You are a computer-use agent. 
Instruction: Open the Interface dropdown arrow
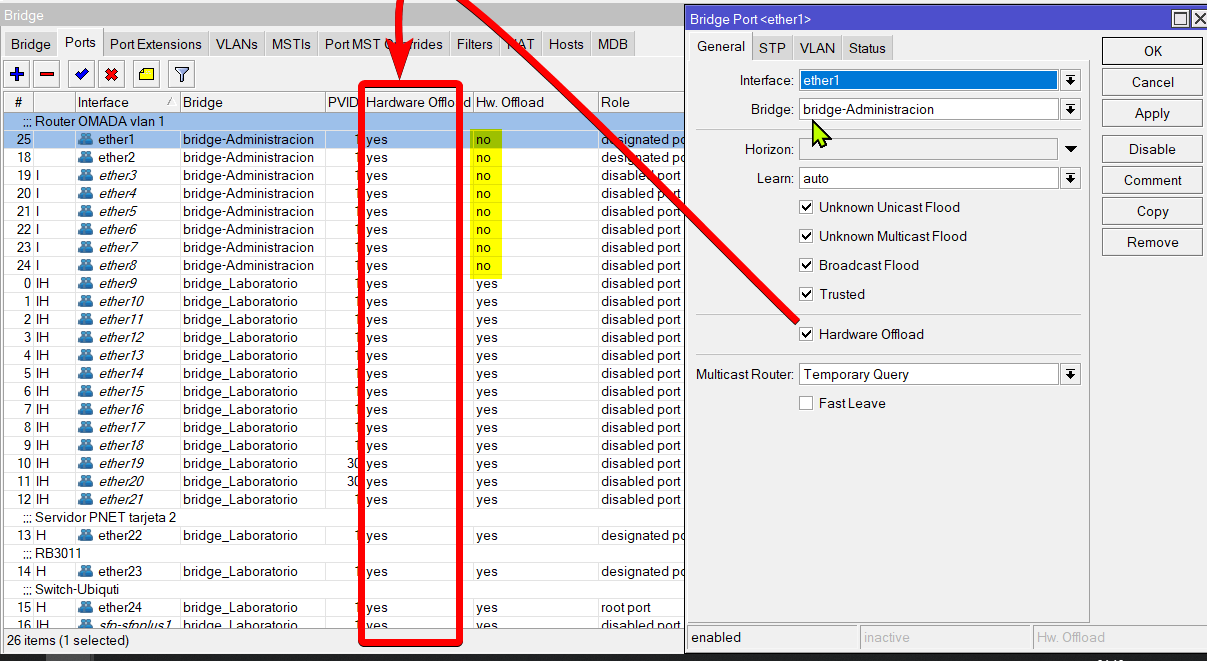point(1070,80)
